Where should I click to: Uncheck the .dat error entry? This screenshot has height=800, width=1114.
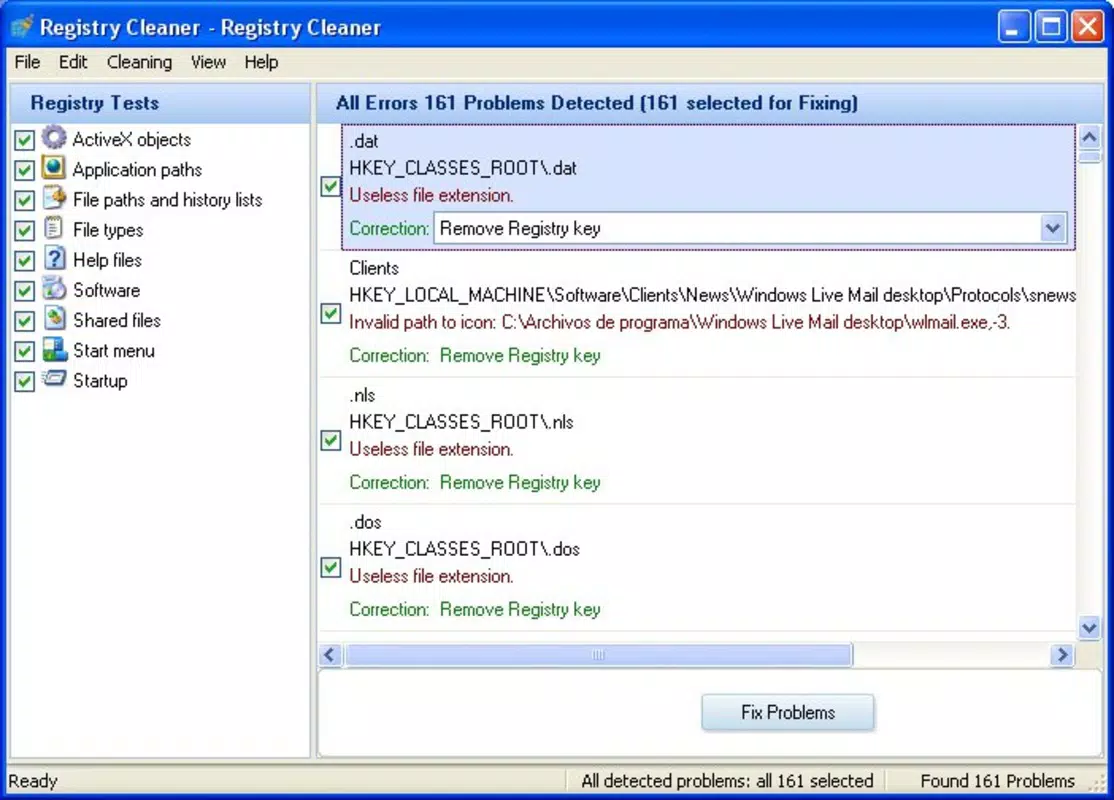click(x=330, y=186)
